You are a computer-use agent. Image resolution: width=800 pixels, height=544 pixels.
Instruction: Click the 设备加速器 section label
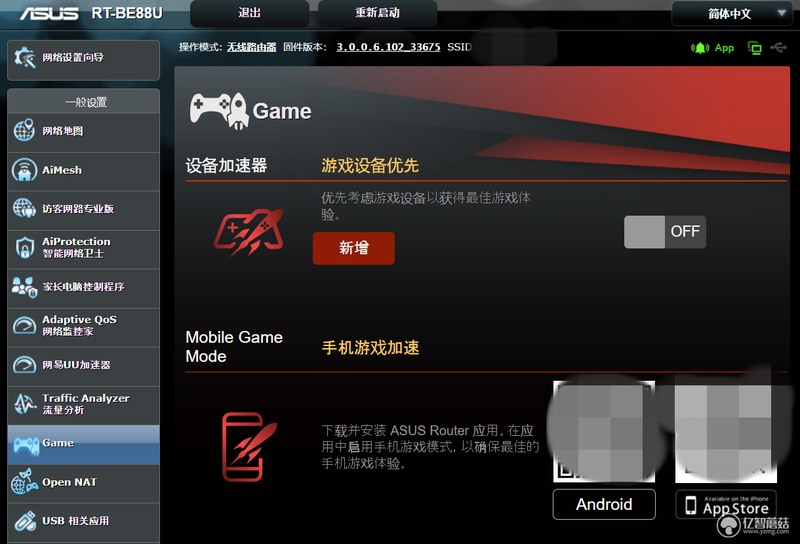(227, 165)
